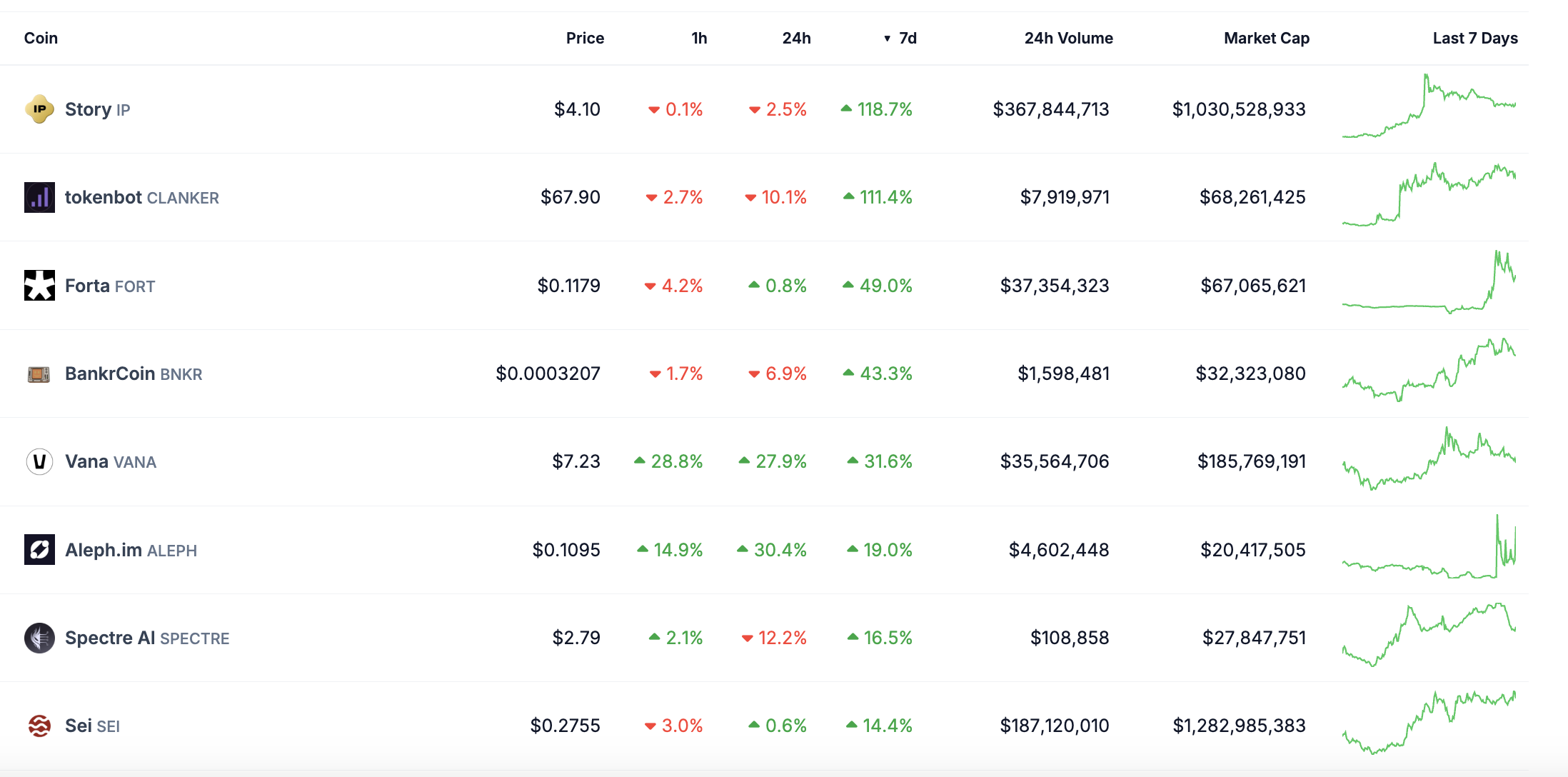Click the Forta star logo icon
Viewport: 1568px width, 777px height.
[39, 286]
